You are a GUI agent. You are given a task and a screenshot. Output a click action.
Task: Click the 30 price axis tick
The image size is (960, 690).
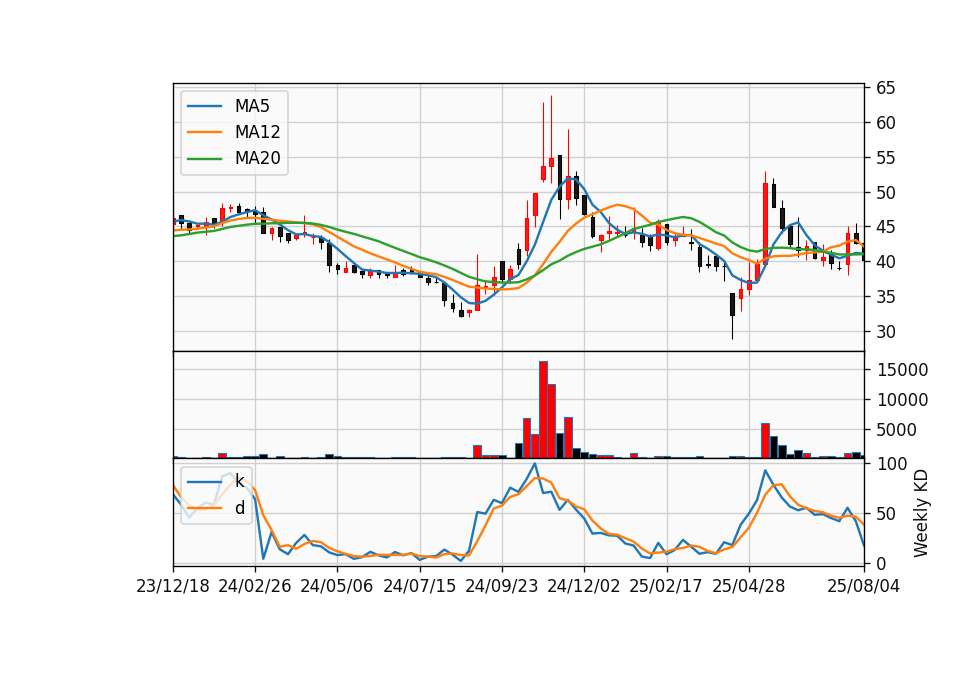pos(885,332)
